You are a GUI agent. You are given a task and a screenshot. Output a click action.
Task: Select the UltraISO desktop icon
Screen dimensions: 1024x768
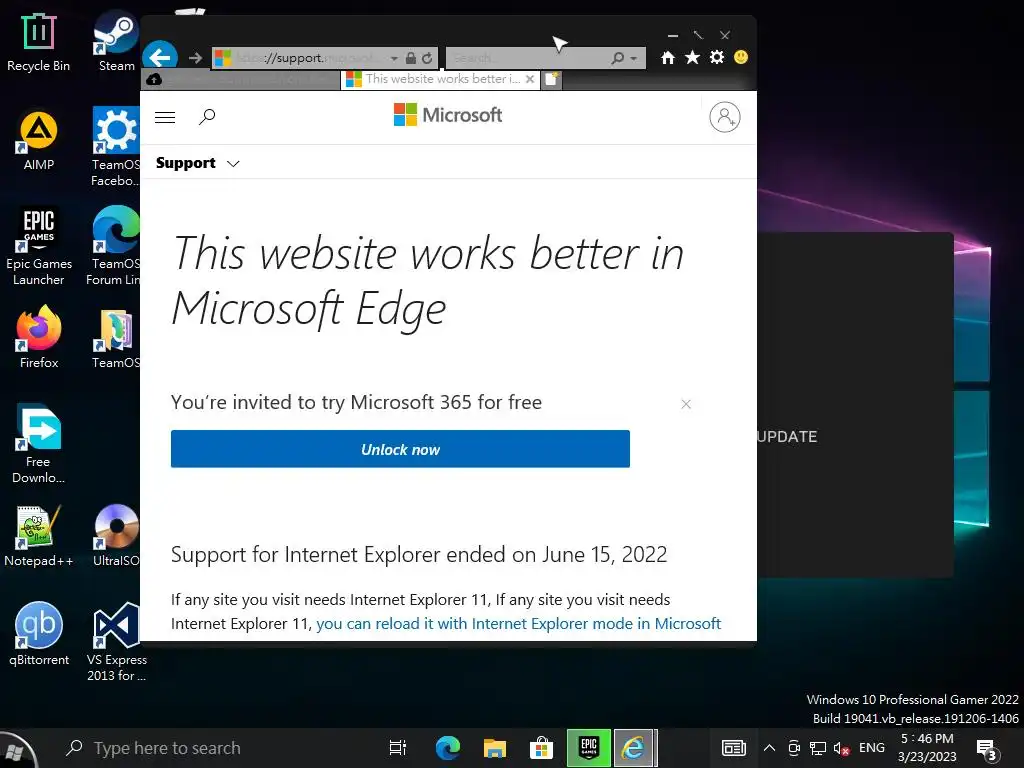[x=116, y=536]
